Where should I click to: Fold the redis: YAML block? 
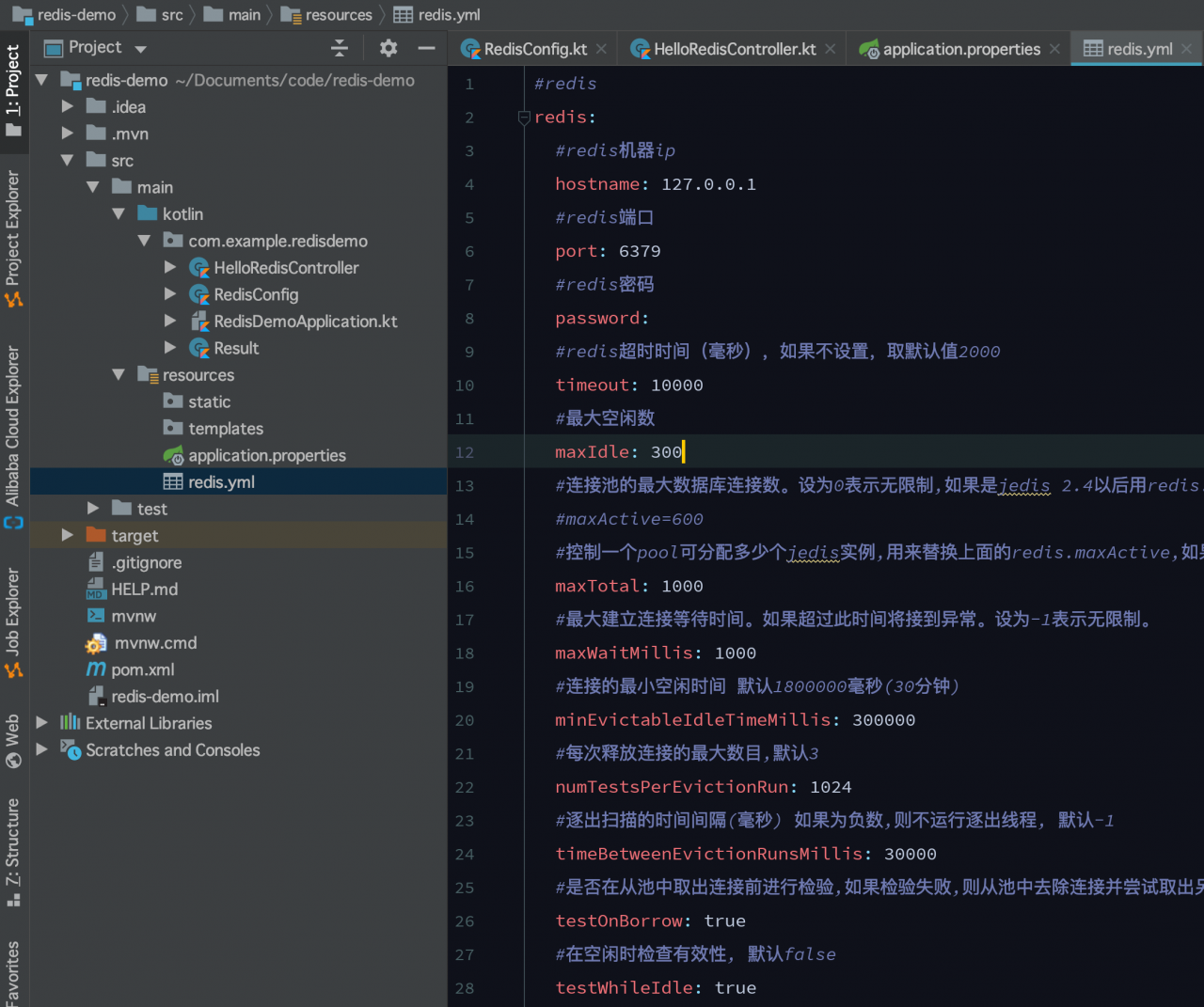pyautogui.click(x=524, y=118)
